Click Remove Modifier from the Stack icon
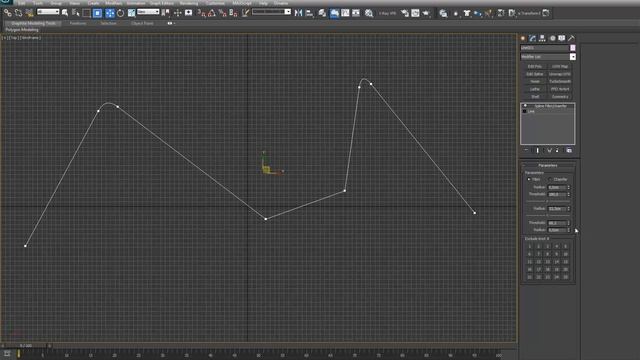The image size is (640, 360). click(558, 150)
